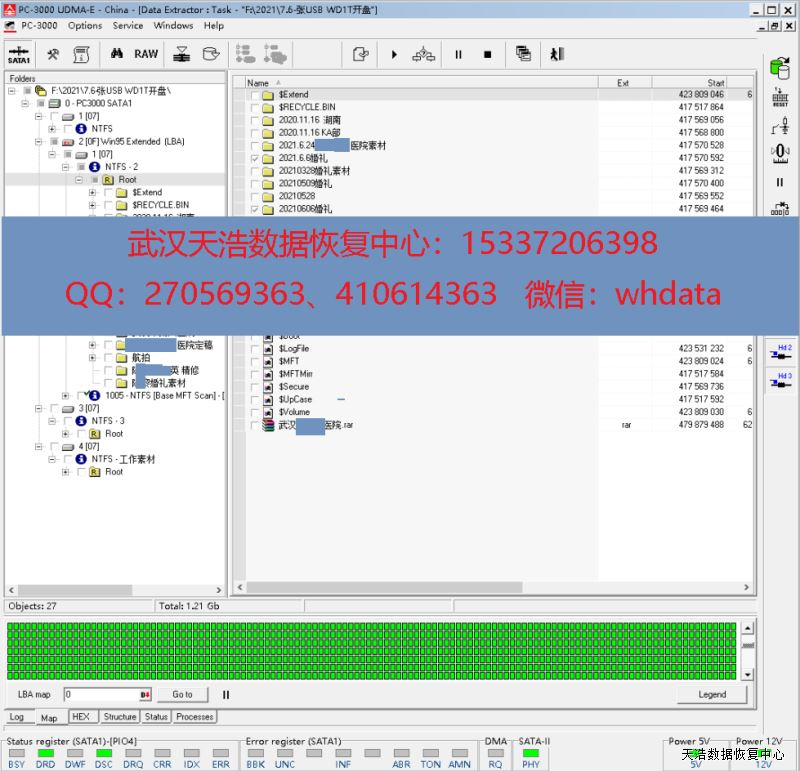Uncheck the 2021.6.6 wedding folder checkbox
Image resolution: width=800 pixels, height=771 pixels.
[255, 158]
